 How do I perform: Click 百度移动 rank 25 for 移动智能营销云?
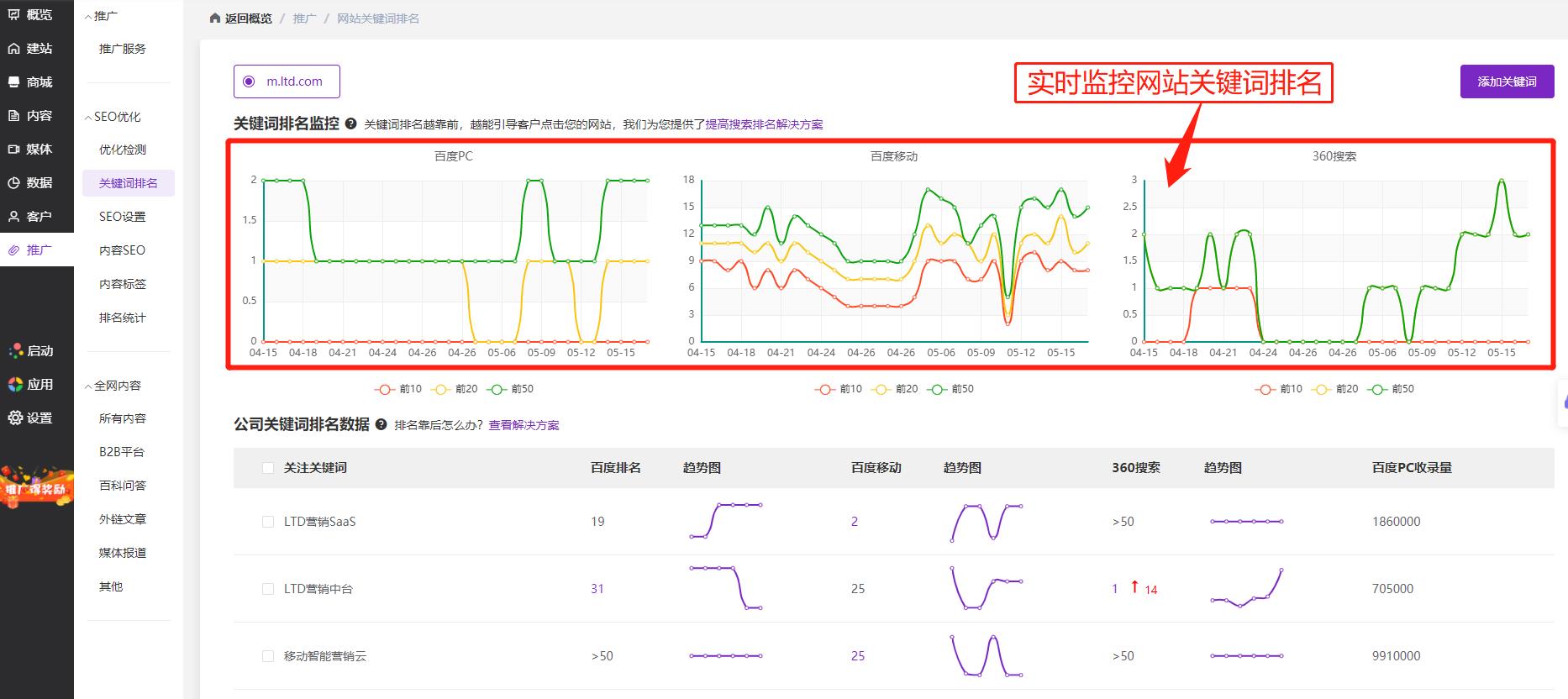click(x=858, y=656)
